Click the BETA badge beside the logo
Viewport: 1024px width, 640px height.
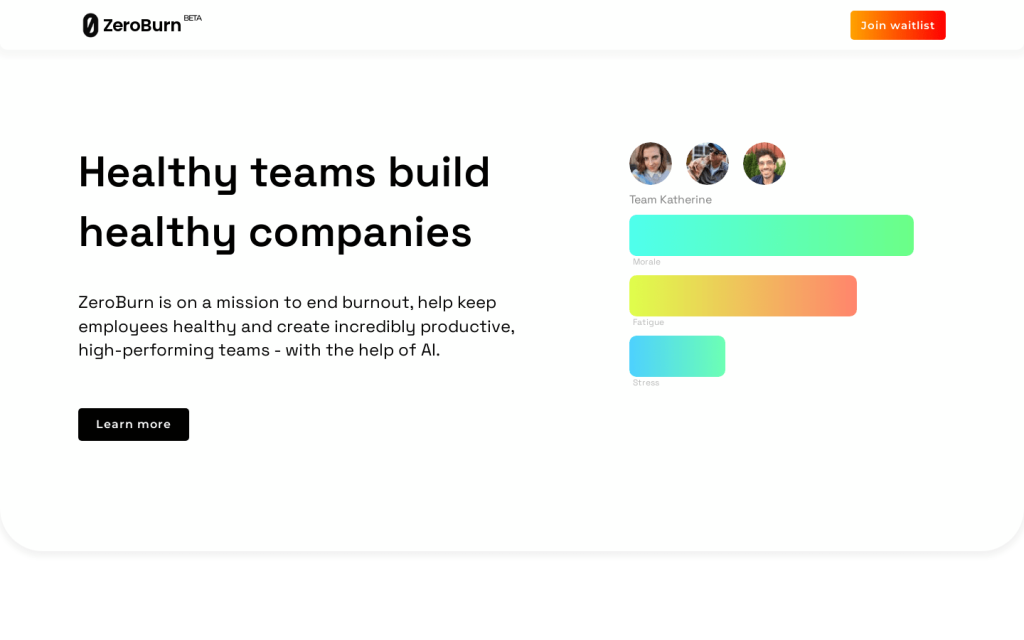click(193, 18)
